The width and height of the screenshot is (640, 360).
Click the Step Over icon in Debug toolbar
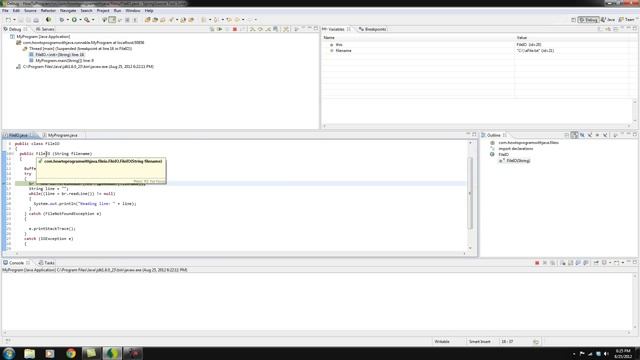click(260, 29)
